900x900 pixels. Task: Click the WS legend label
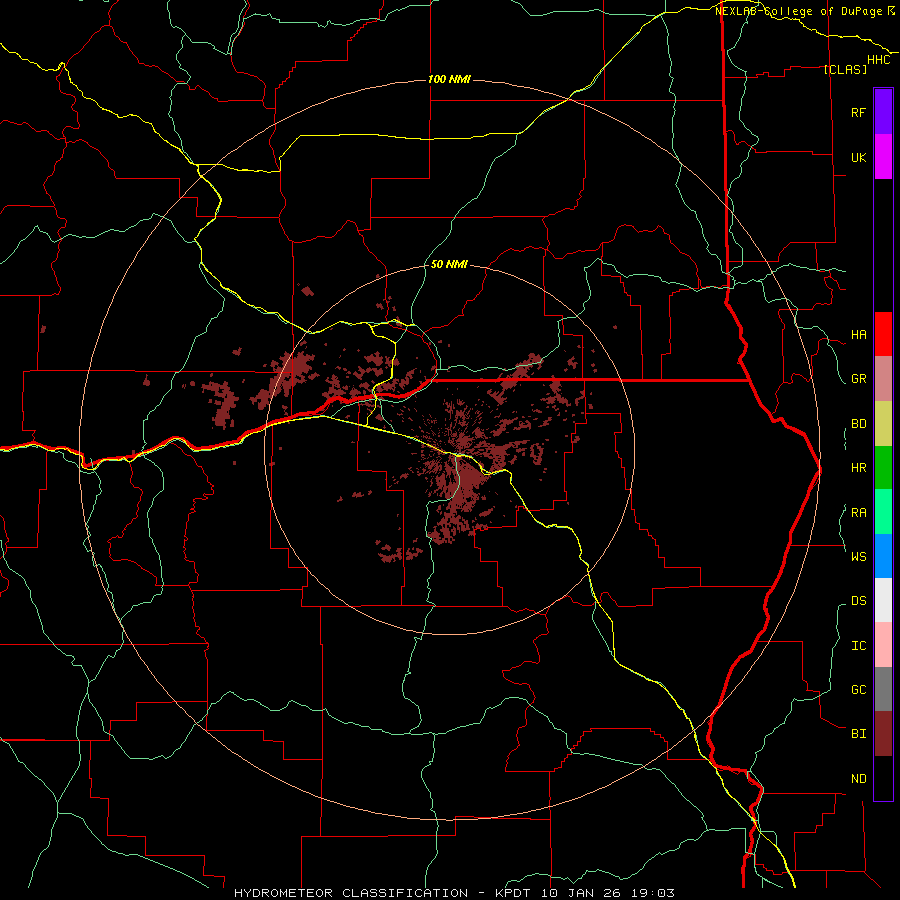[858, 556]
